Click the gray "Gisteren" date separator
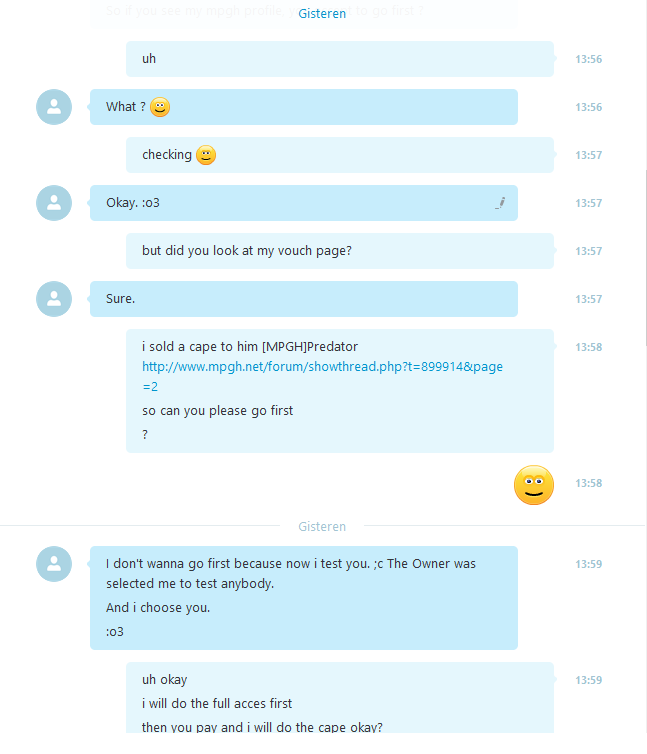647x754 pixels. [322, 527]
